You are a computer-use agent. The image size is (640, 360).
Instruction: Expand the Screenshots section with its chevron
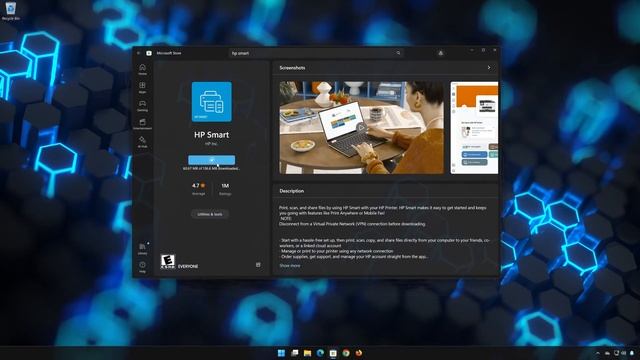(489, 68)
